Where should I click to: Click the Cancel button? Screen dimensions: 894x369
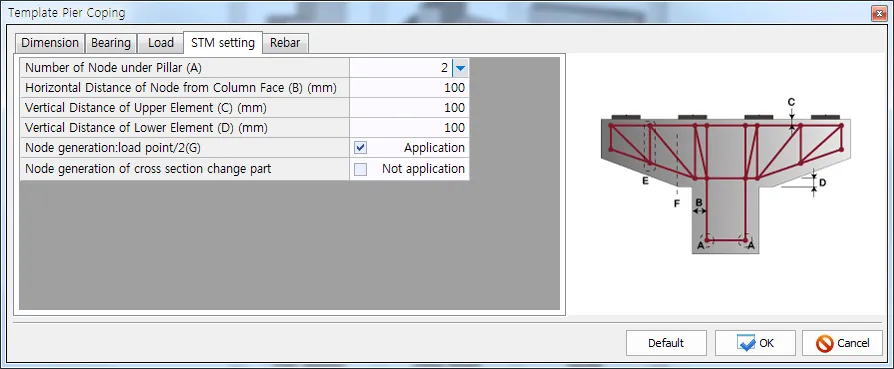842,343
